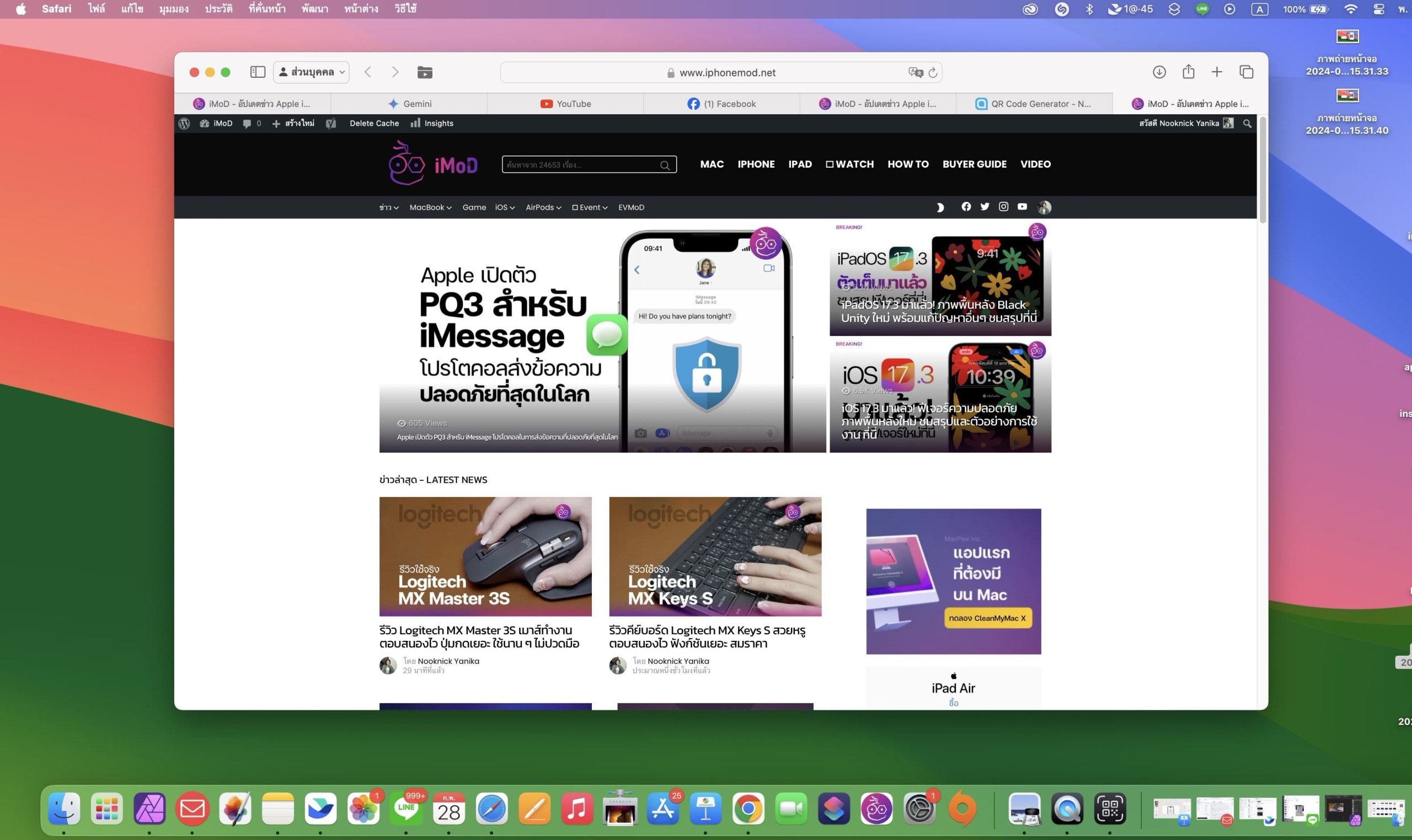This screenshot has height=840, width=1412.
Task: Click the translate icon in address bar
Action: (x=915, y=72)
